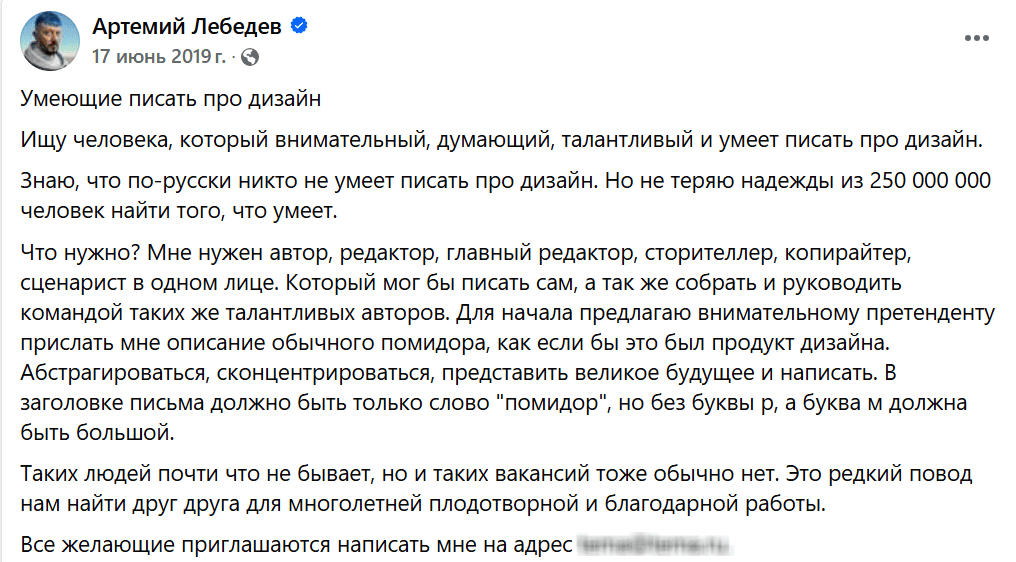This screenshot has height=562, width=1016.
Task: Click the question Что нужно? in the post
Action: tap(80, 252)
